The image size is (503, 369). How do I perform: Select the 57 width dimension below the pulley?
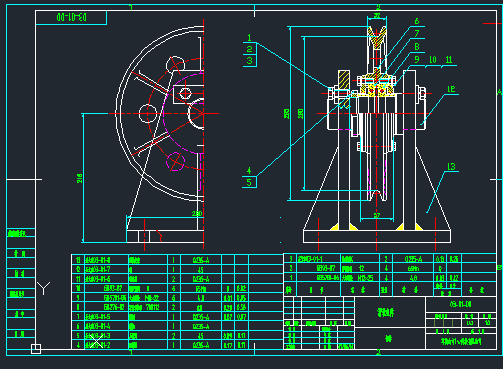377,215
